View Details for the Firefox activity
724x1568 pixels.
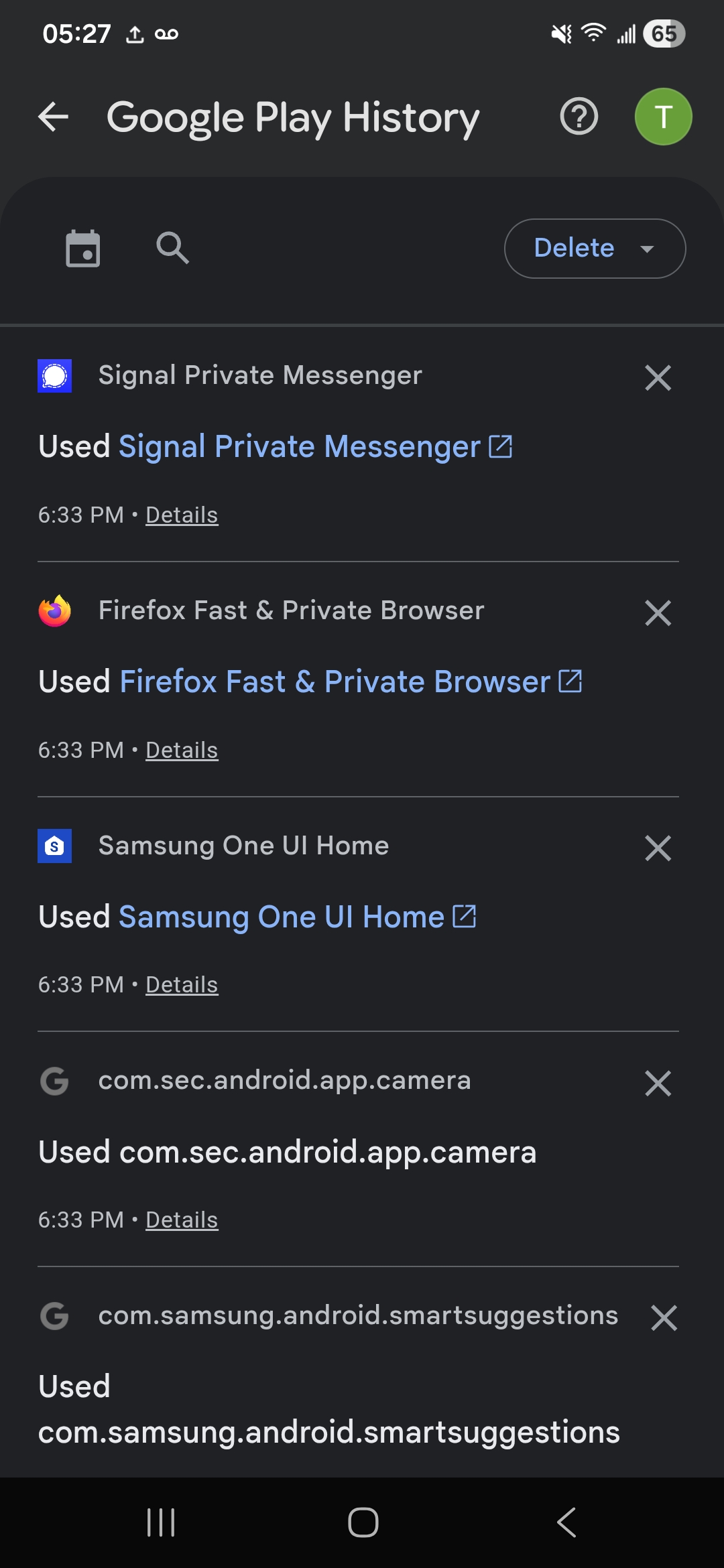(182, 750)
